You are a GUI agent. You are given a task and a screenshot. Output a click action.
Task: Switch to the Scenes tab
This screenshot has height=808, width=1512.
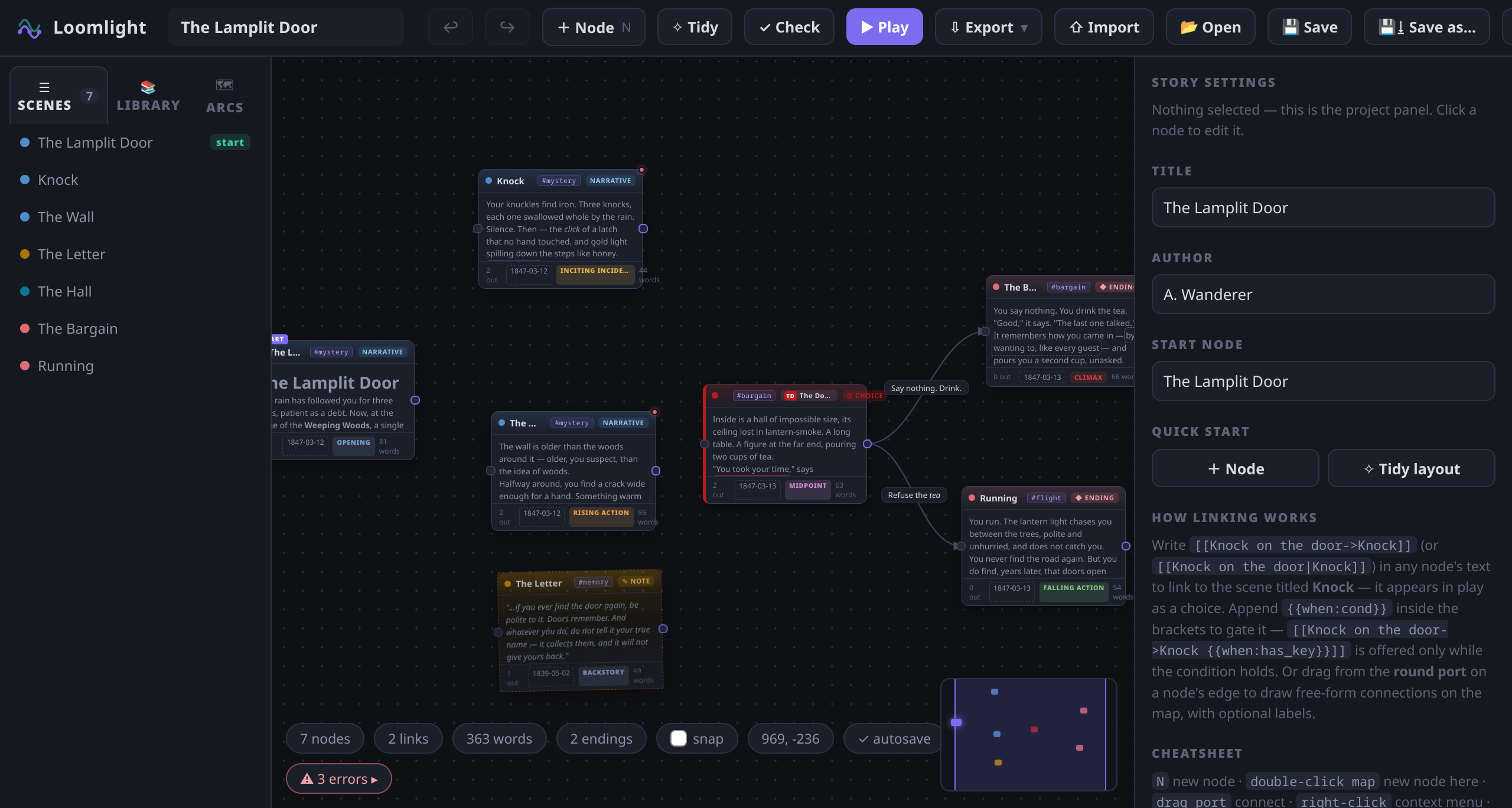click(x=58, y=96)
